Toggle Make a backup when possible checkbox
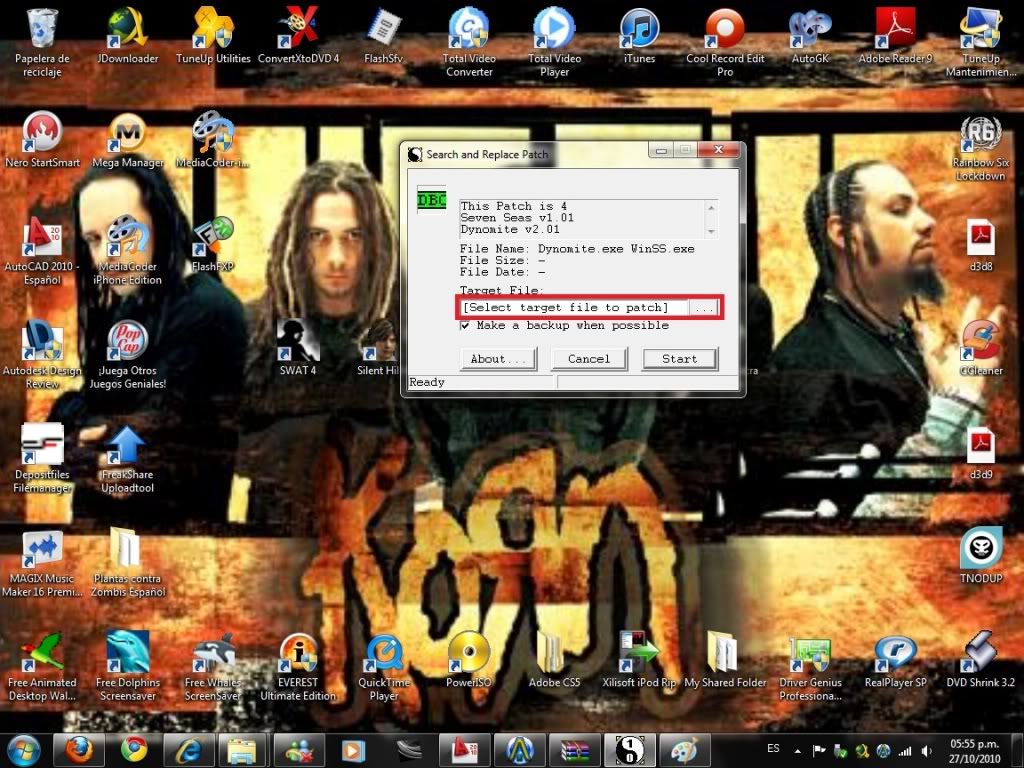 [x=465, y=325]
